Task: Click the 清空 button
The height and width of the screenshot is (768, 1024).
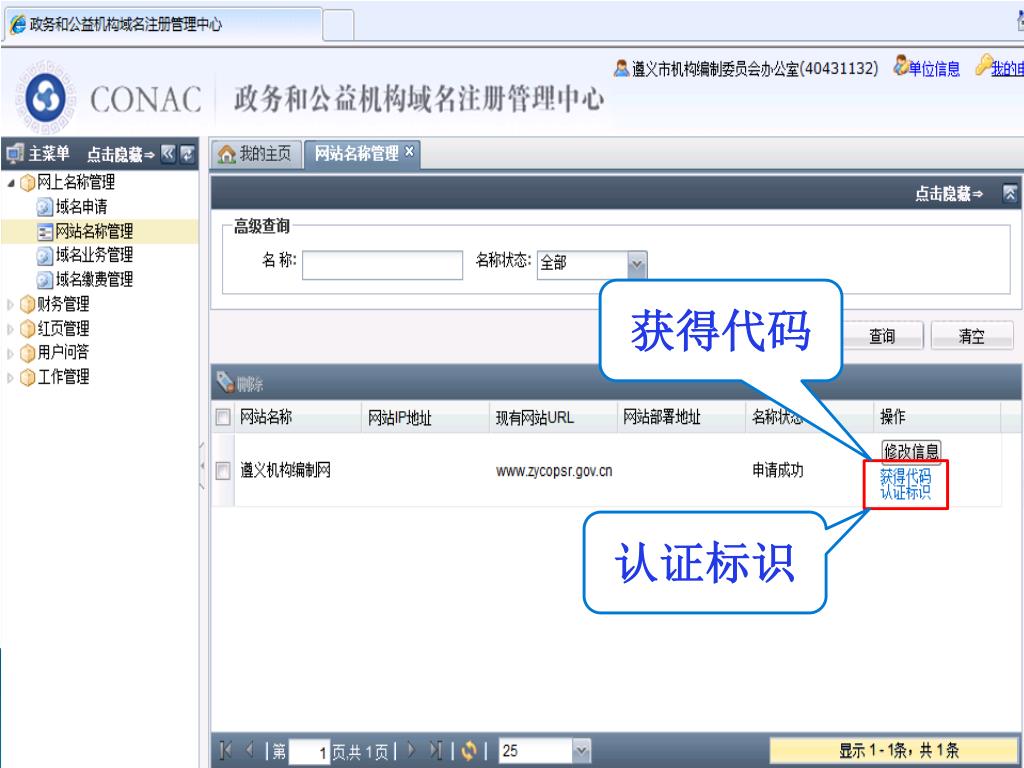Action: (x=971, y=336)
